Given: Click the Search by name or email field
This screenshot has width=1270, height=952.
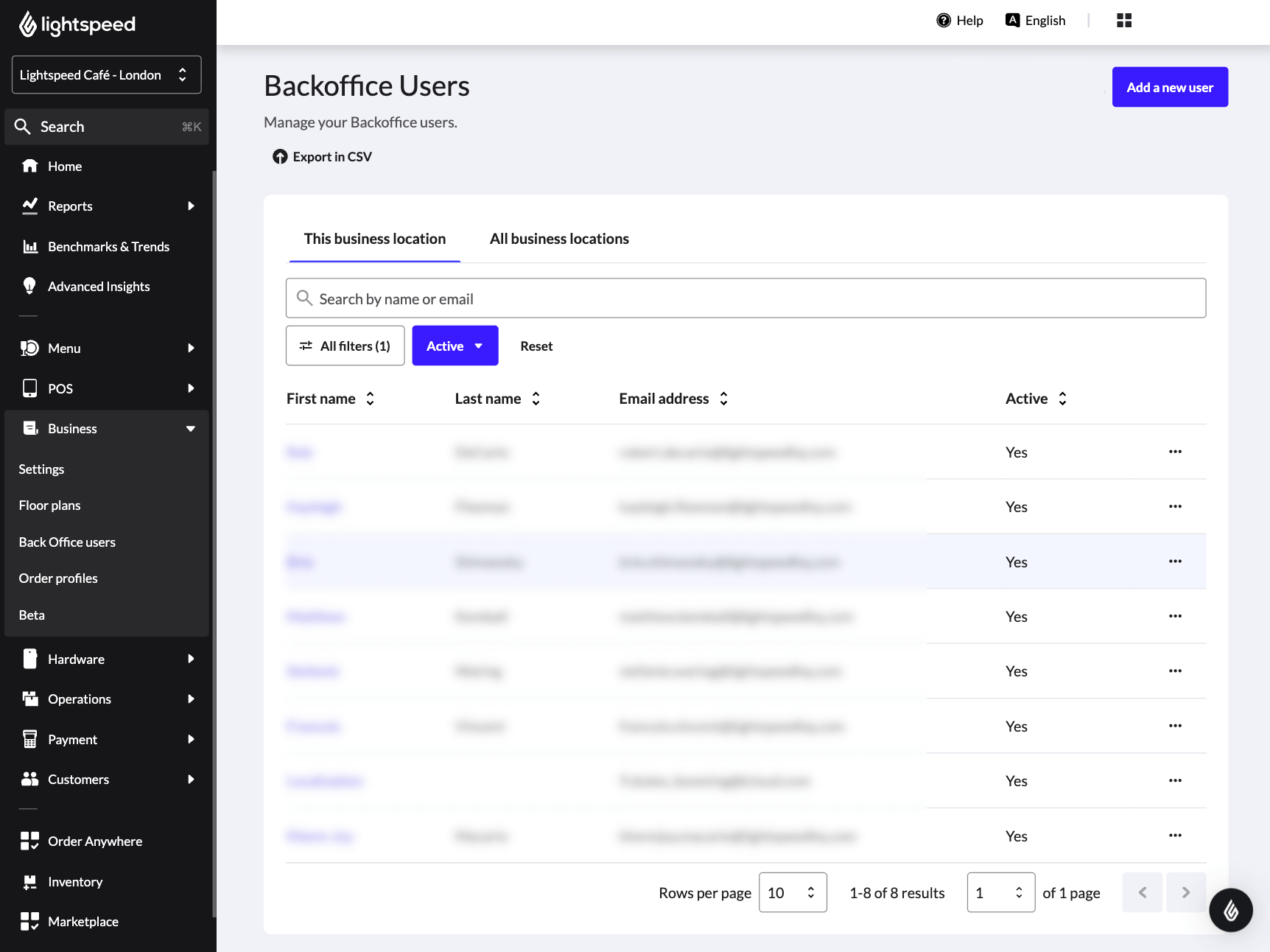Looking at the screenshot, I should pyautogui.click(x=745, y=298).
